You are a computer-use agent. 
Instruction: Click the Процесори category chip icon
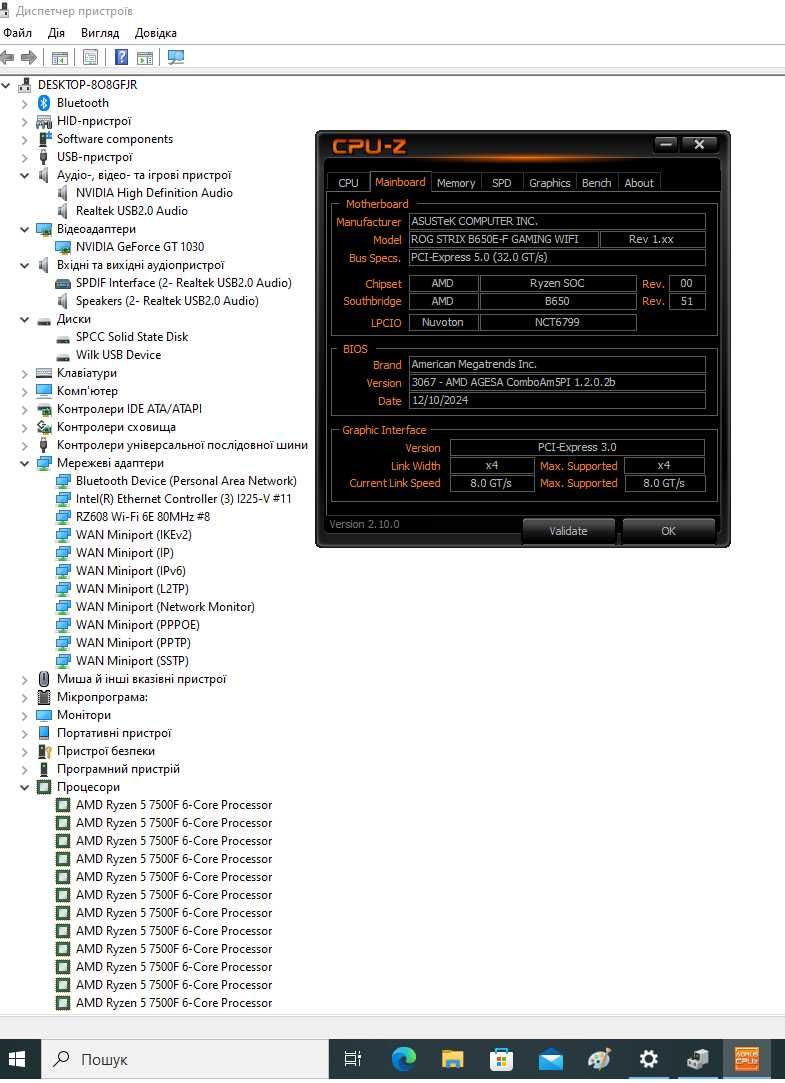click(x=44, y=787)
